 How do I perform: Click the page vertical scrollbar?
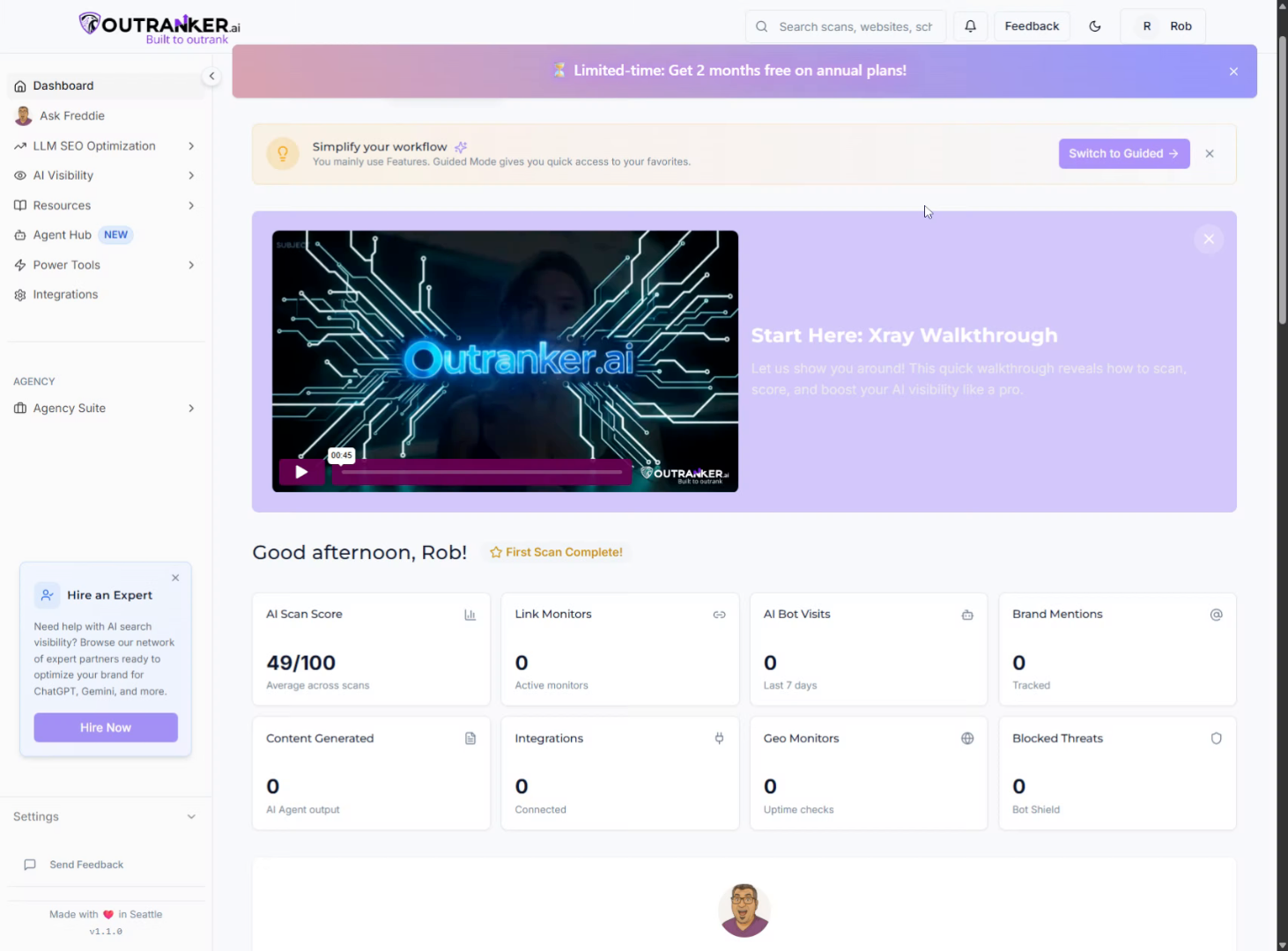(x=1283, y=180)
